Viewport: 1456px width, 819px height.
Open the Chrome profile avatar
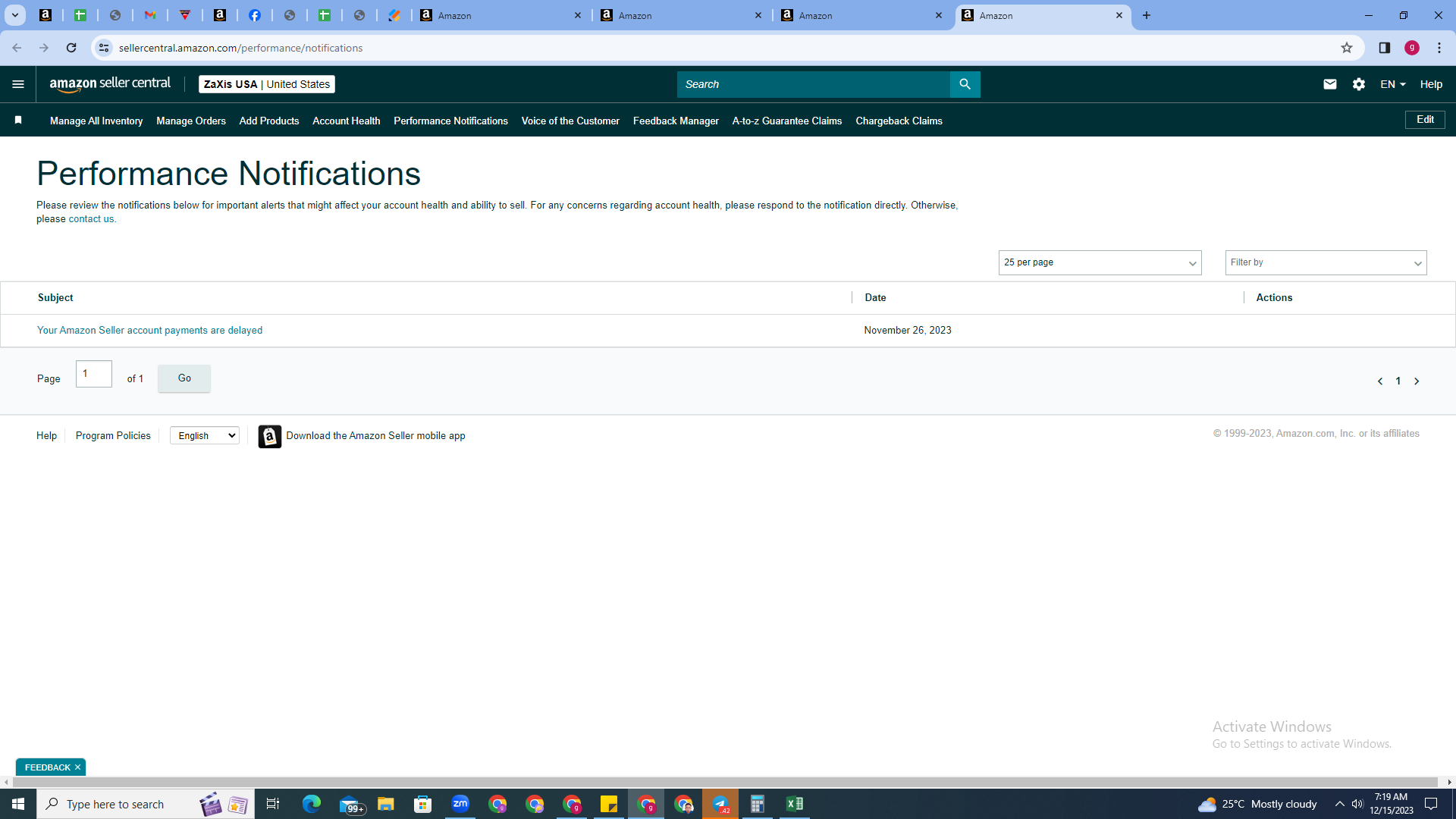(1412, 48)
